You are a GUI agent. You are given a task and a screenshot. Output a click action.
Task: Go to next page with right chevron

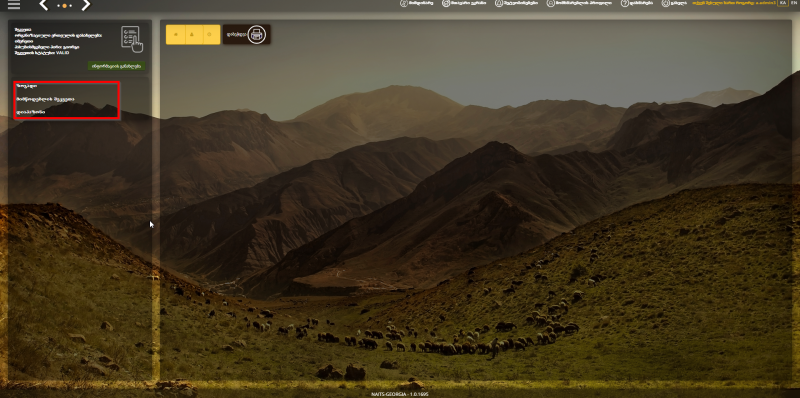86,5
